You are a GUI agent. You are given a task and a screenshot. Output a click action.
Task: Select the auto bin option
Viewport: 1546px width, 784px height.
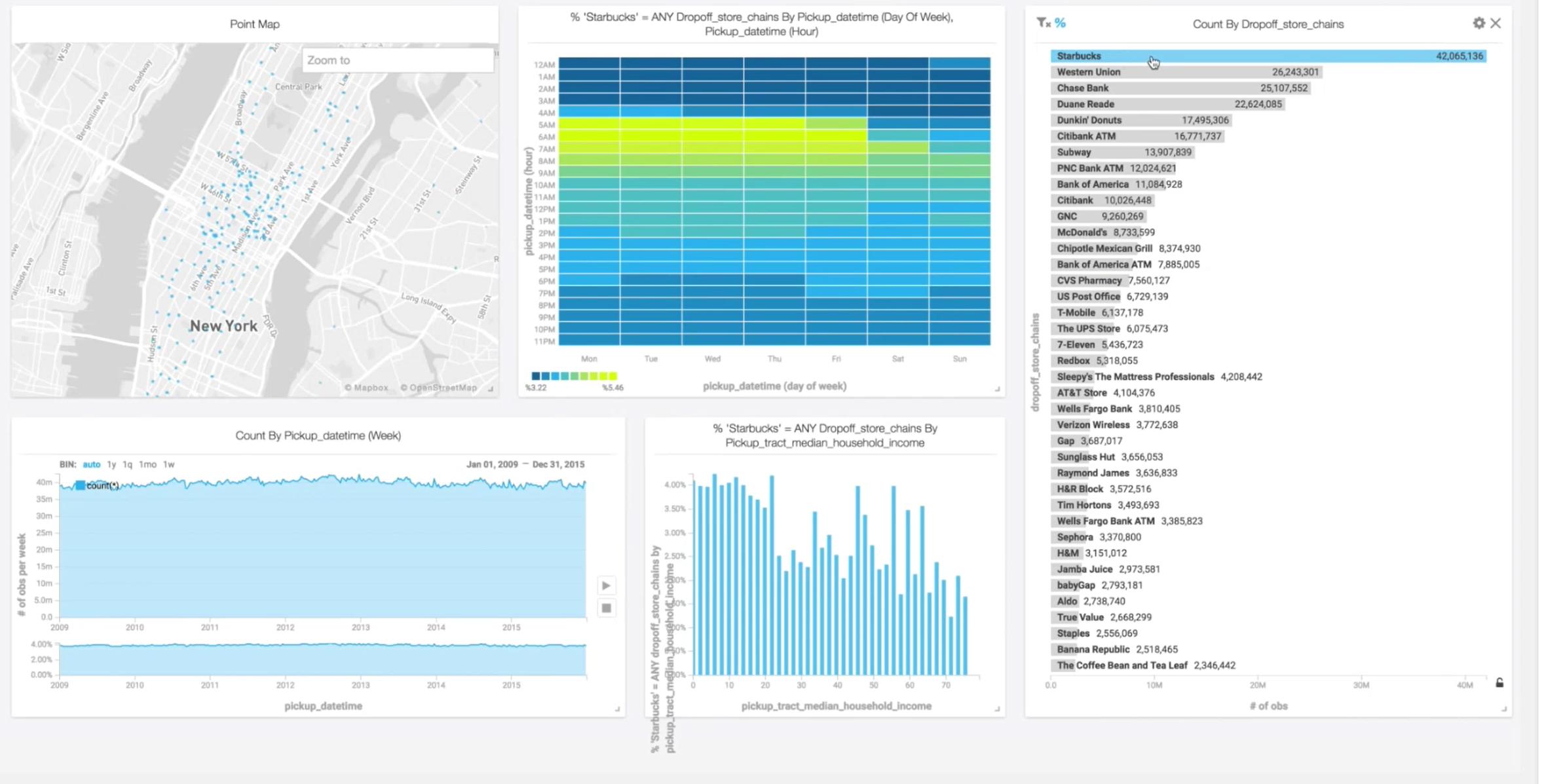click(x=91, y=464)
